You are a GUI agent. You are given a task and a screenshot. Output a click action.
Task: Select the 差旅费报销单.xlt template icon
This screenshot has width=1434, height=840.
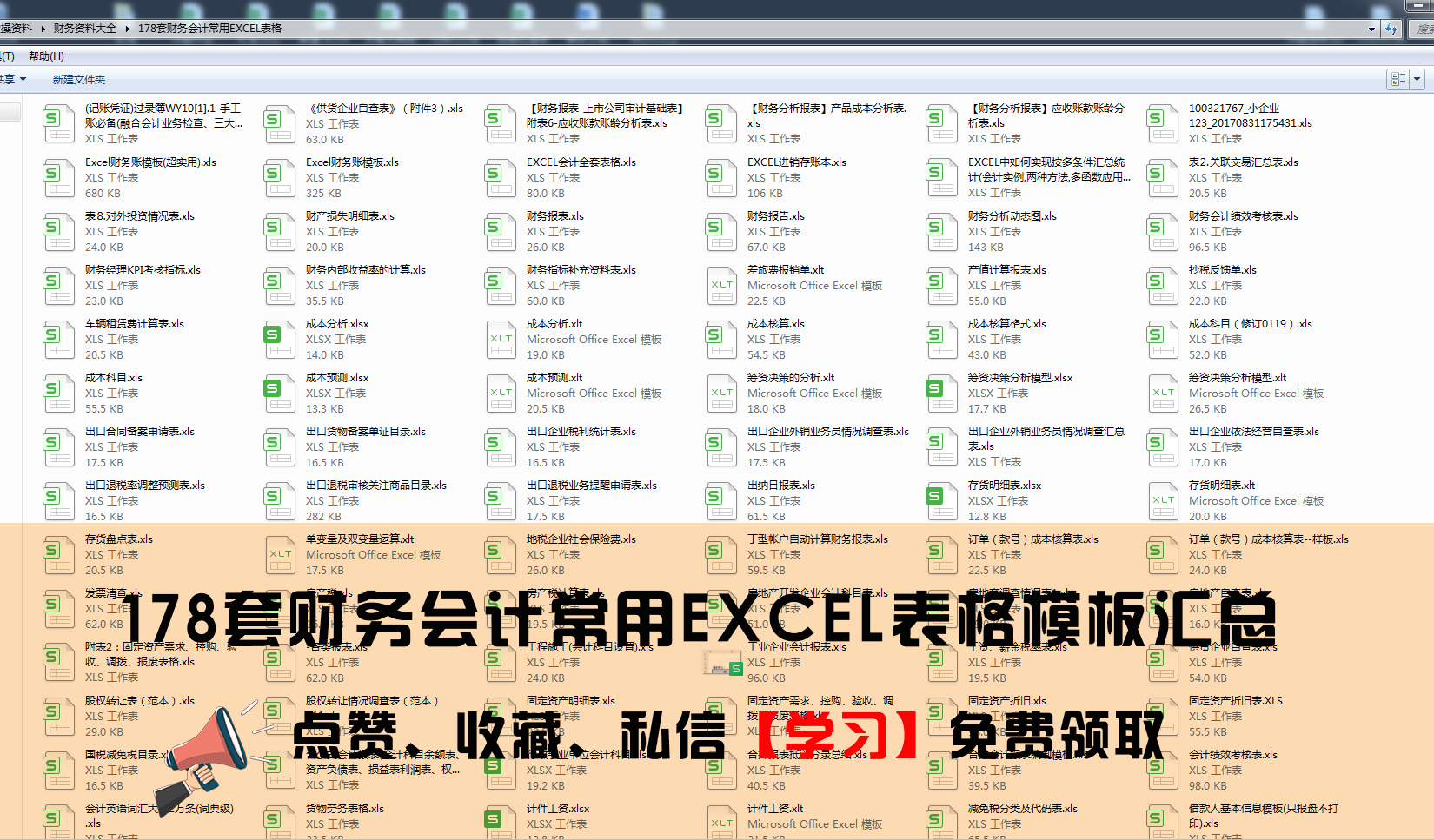pos(721,287)
